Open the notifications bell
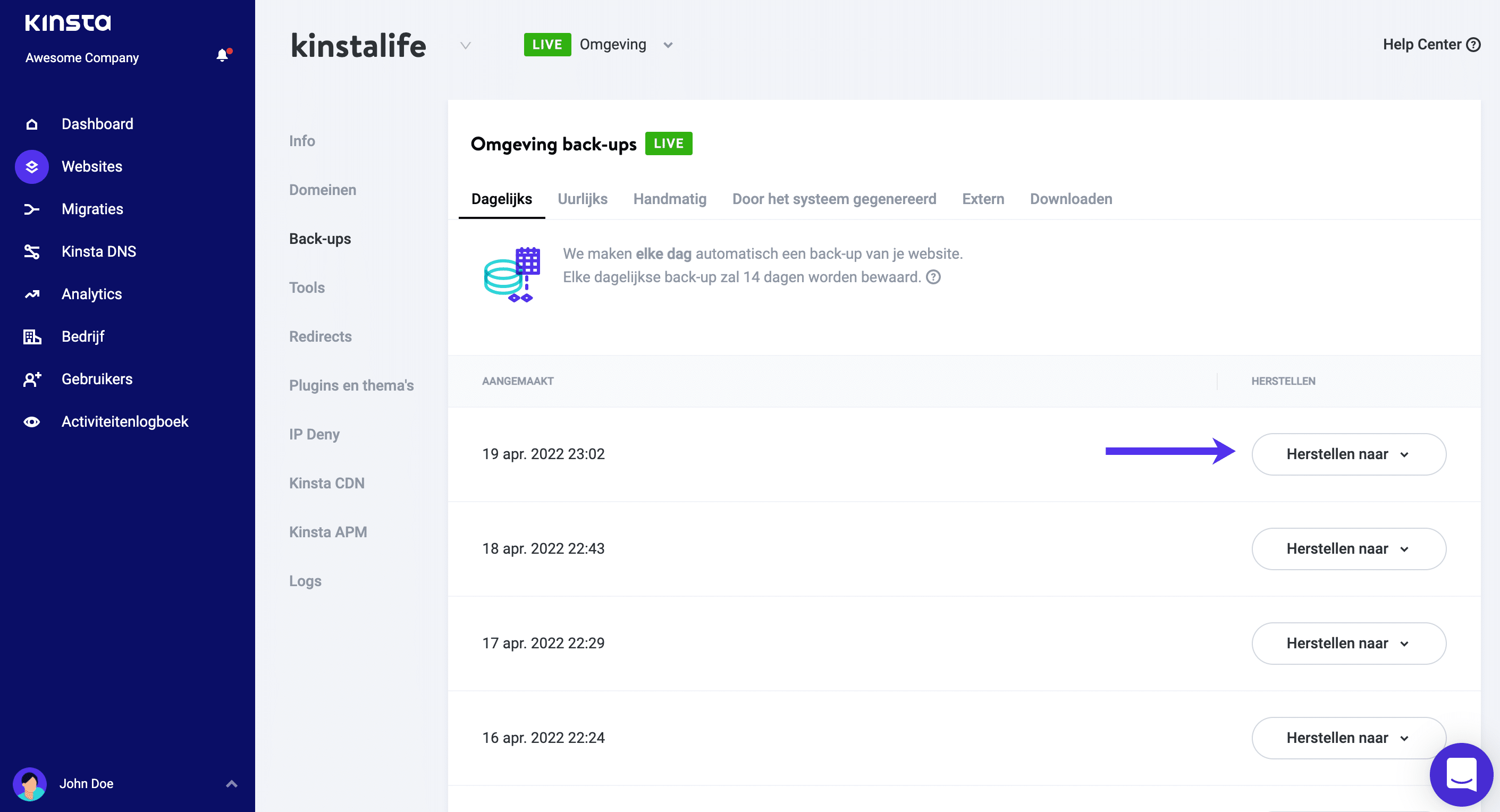1500x812 pixels. 222,55
